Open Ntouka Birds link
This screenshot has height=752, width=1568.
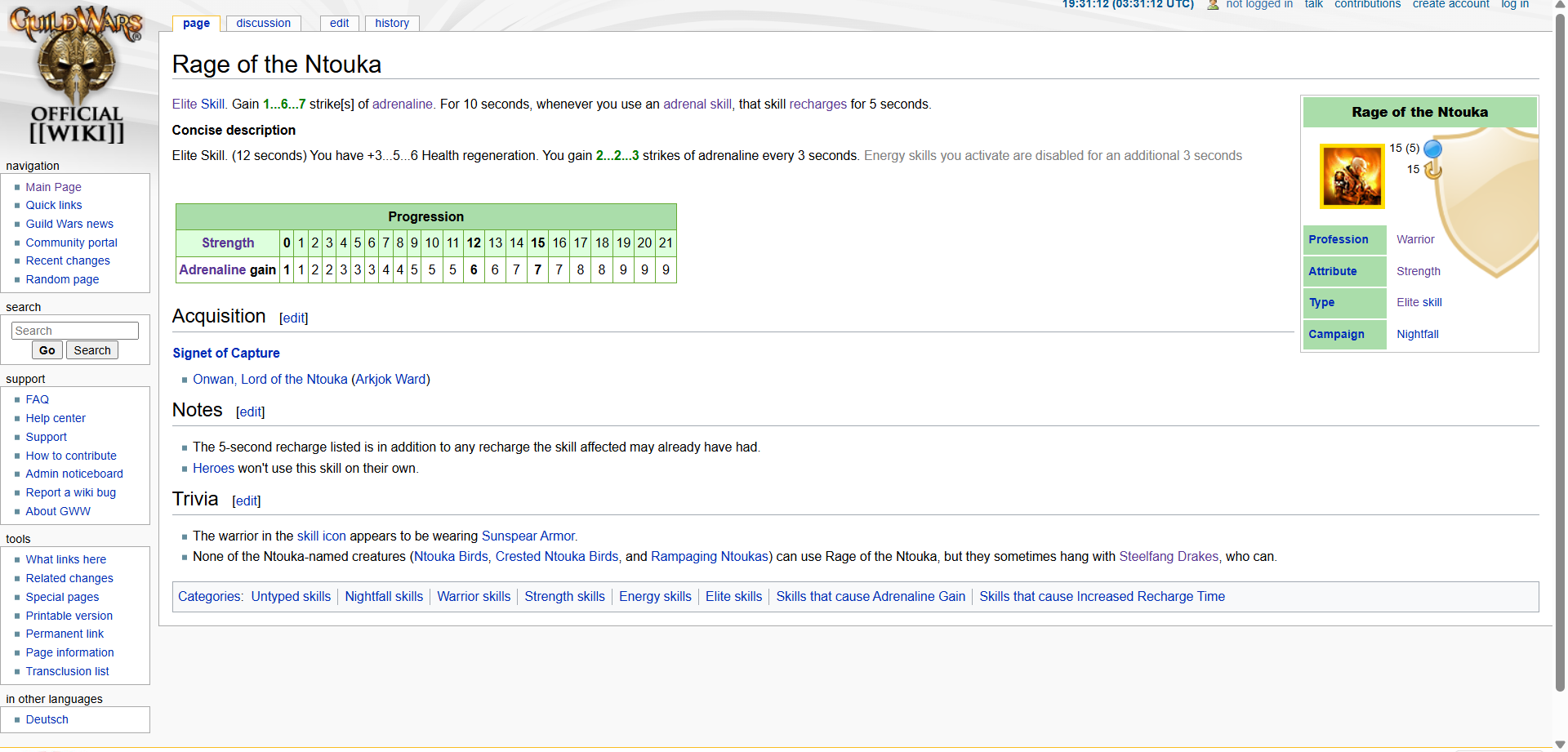[451, 556]
